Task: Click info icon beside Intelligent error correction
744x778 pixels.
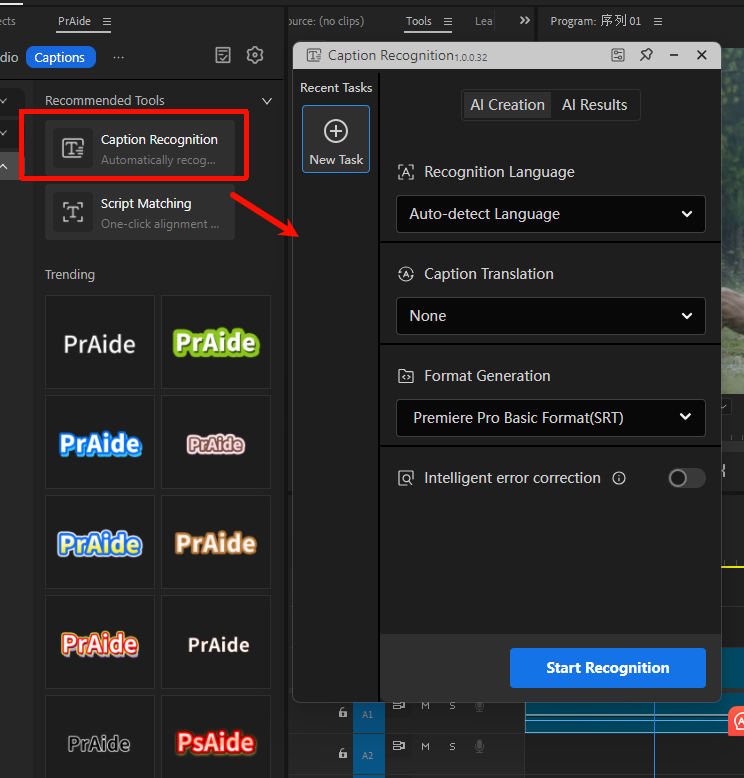Action: click(619, 478)
